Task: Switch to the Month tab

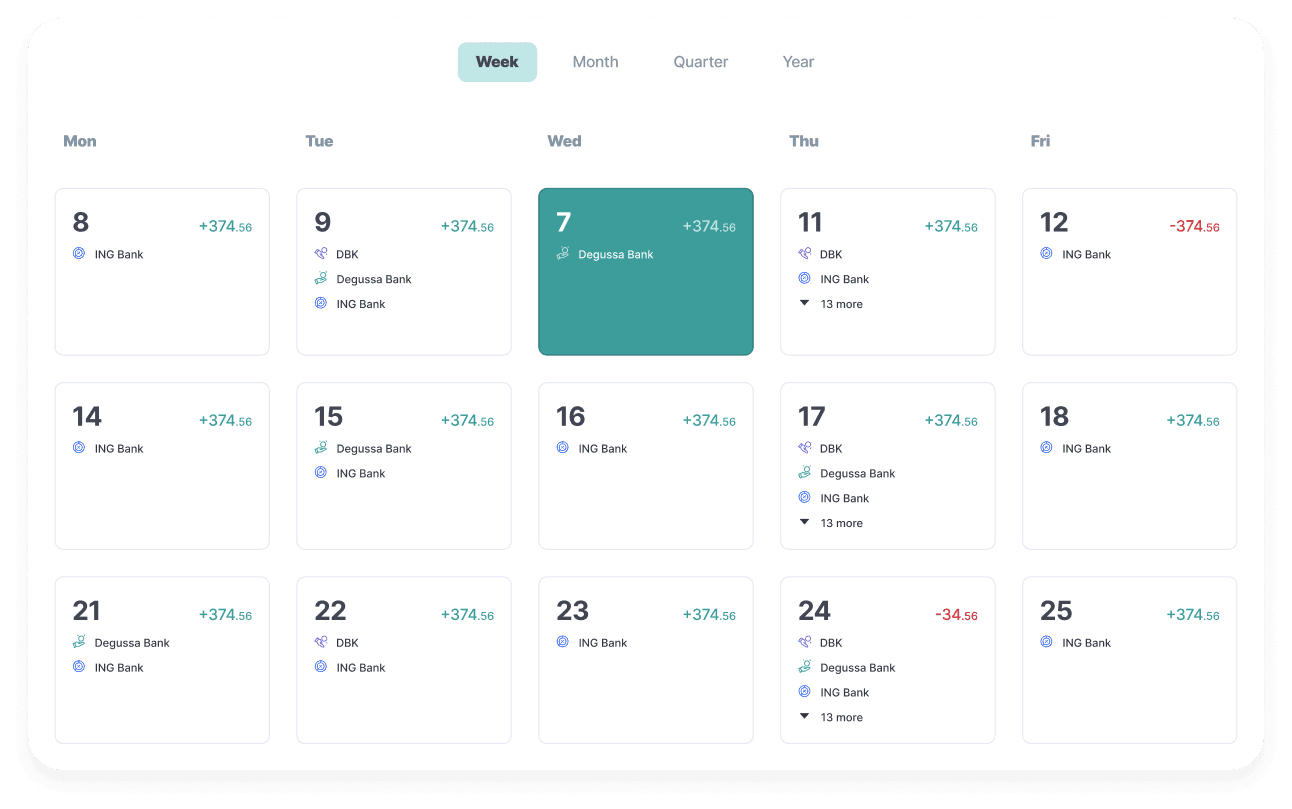Action: (x=595, y=62)
